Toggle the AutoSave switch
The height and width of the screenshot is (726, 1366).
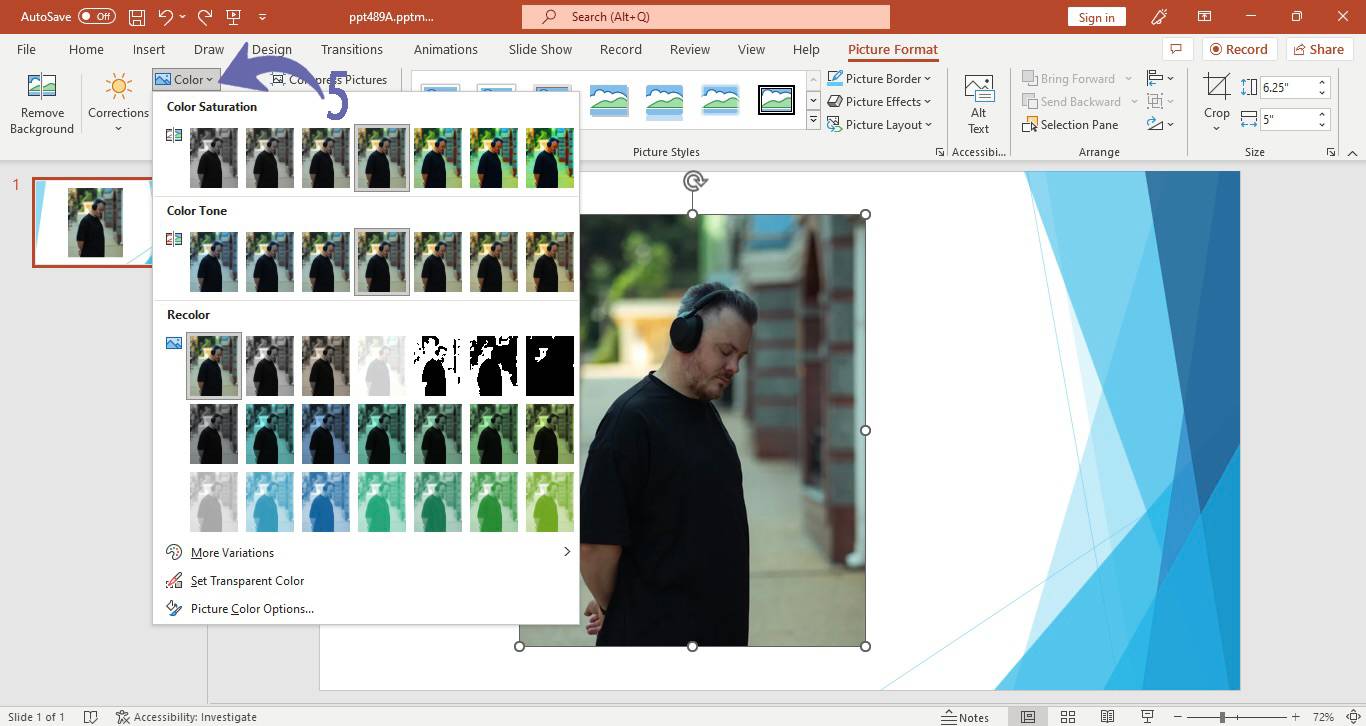point(96,17)
